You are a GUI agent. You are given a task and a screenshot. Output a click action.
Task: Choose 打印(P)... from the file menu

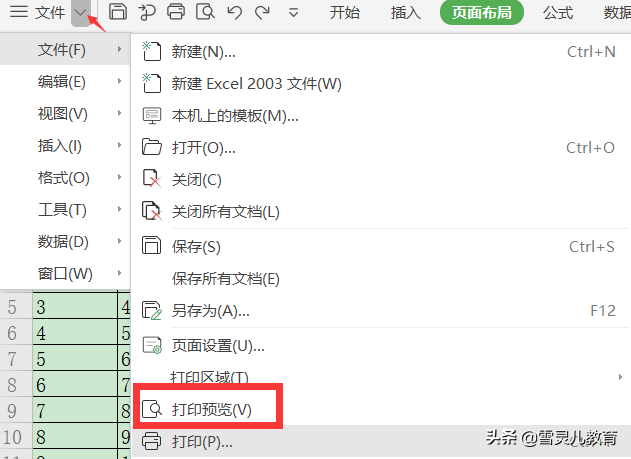coord(380,442)
